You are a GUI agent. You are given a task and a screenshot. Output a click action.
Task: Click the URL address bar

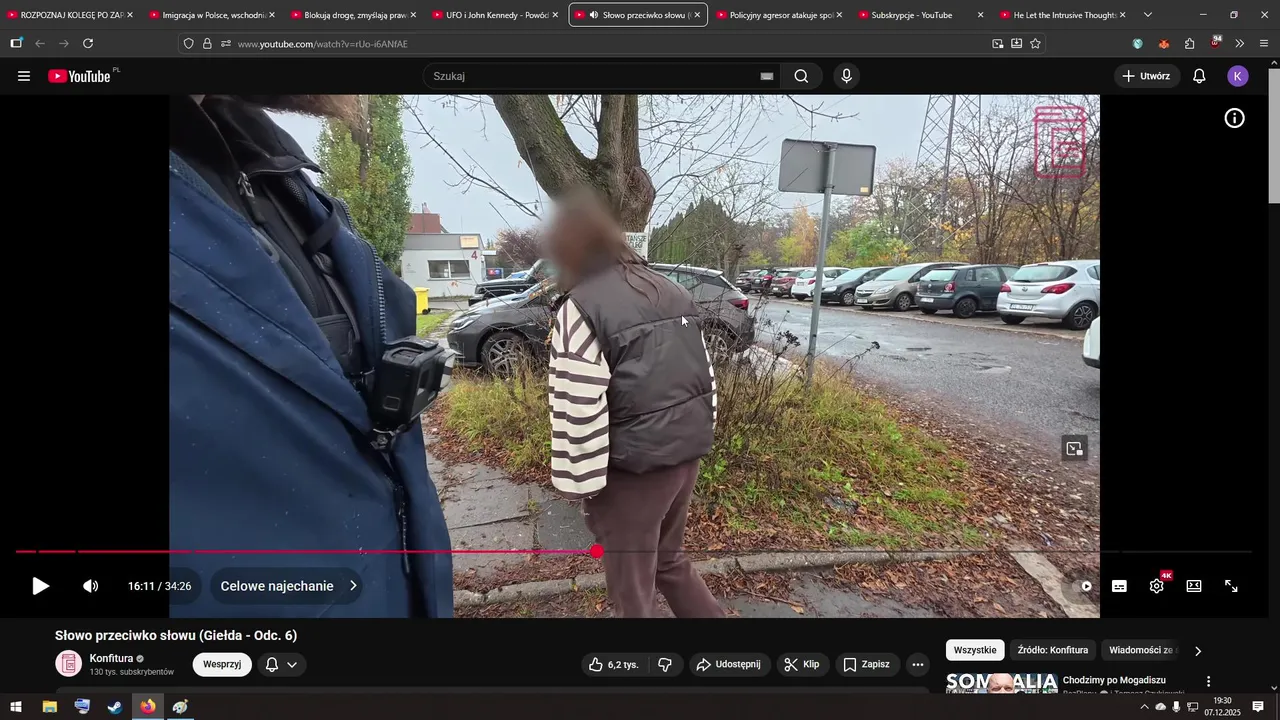(x=610, y=44)
